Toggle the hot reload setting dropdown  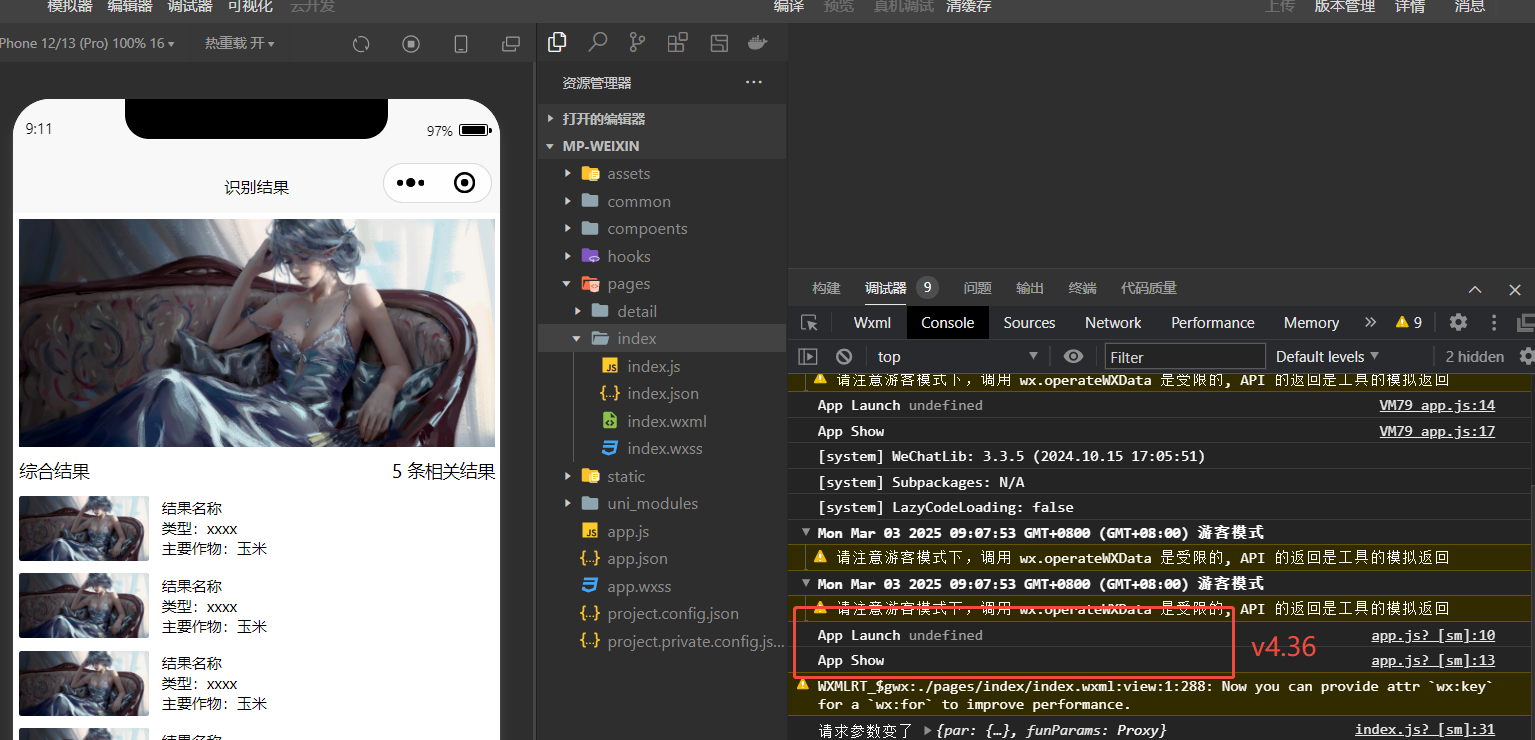[x=239, y=44]
